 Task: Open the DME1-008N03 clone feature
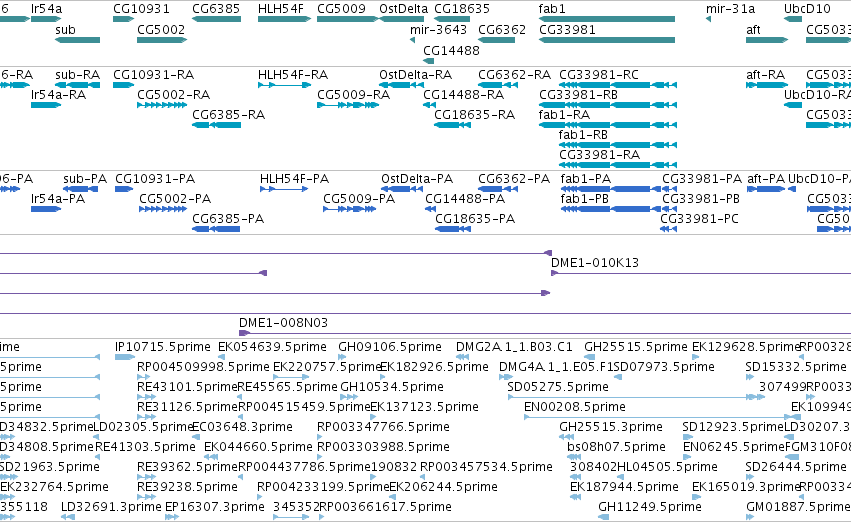click(x=545, y=333)
